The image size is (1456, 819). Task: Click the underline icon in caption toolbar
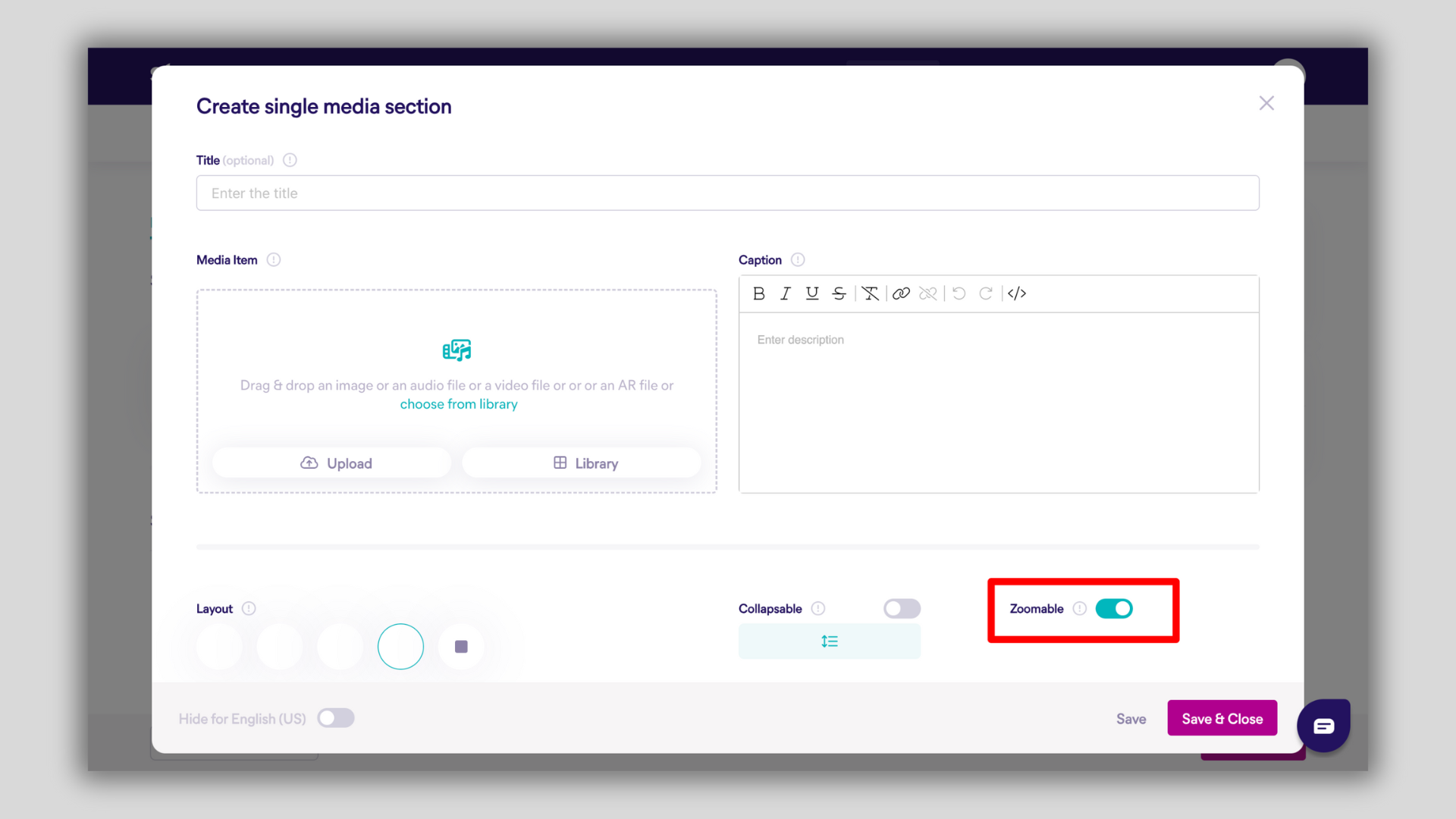pos(812,293)
